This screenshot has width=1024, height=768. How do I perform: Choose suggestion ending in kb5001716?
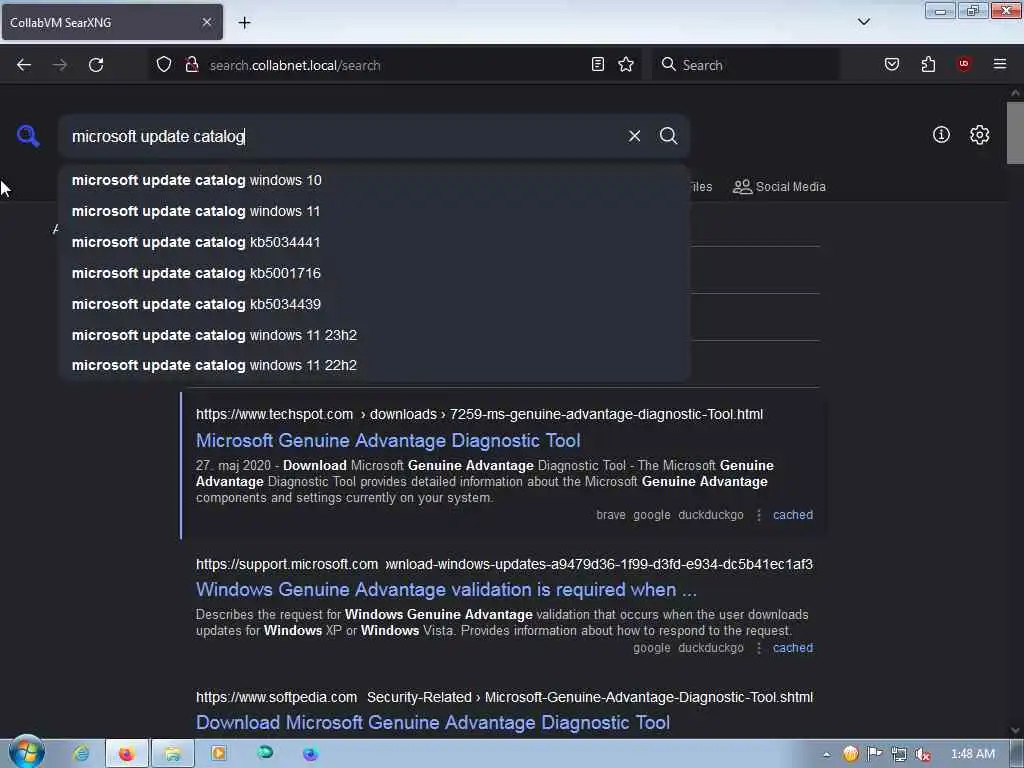pyautogui.click(x=374, y=273)
